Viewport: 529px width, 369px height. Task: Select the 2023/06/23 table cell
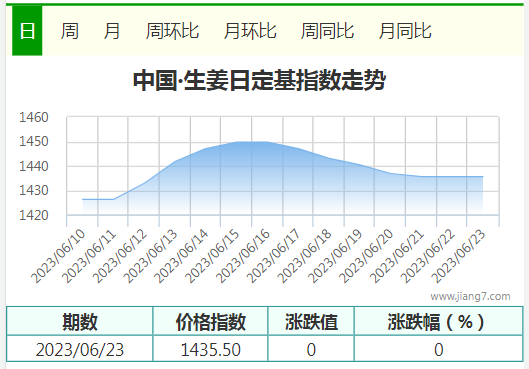click(80, 349)
